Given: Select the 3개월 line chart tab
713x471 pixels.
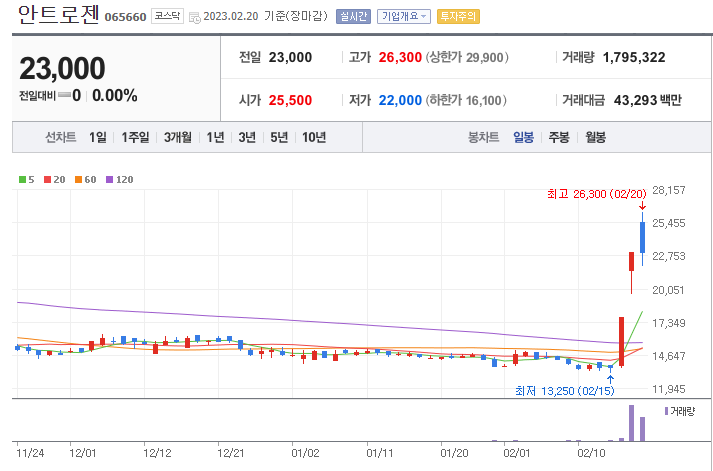Looking at the screenshot, I should pyautogui.click(x=178, y=137).
